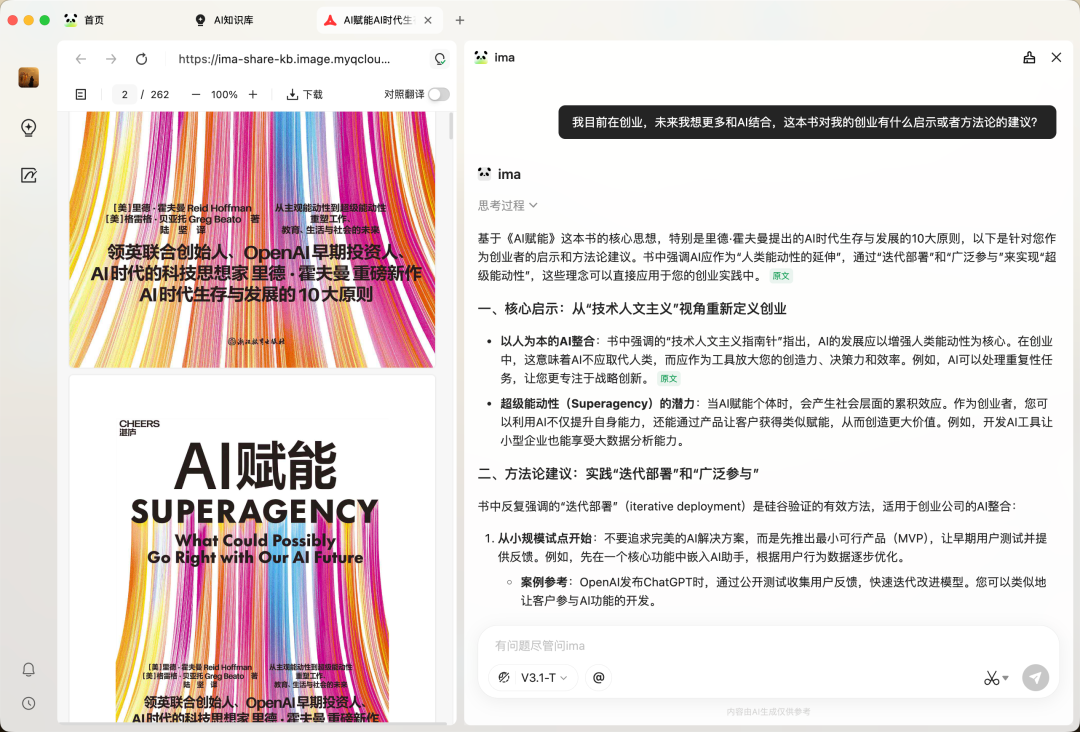1080x732 pixels.
Task: Switch to the 首页 tab
Action: tap(85, 20)
